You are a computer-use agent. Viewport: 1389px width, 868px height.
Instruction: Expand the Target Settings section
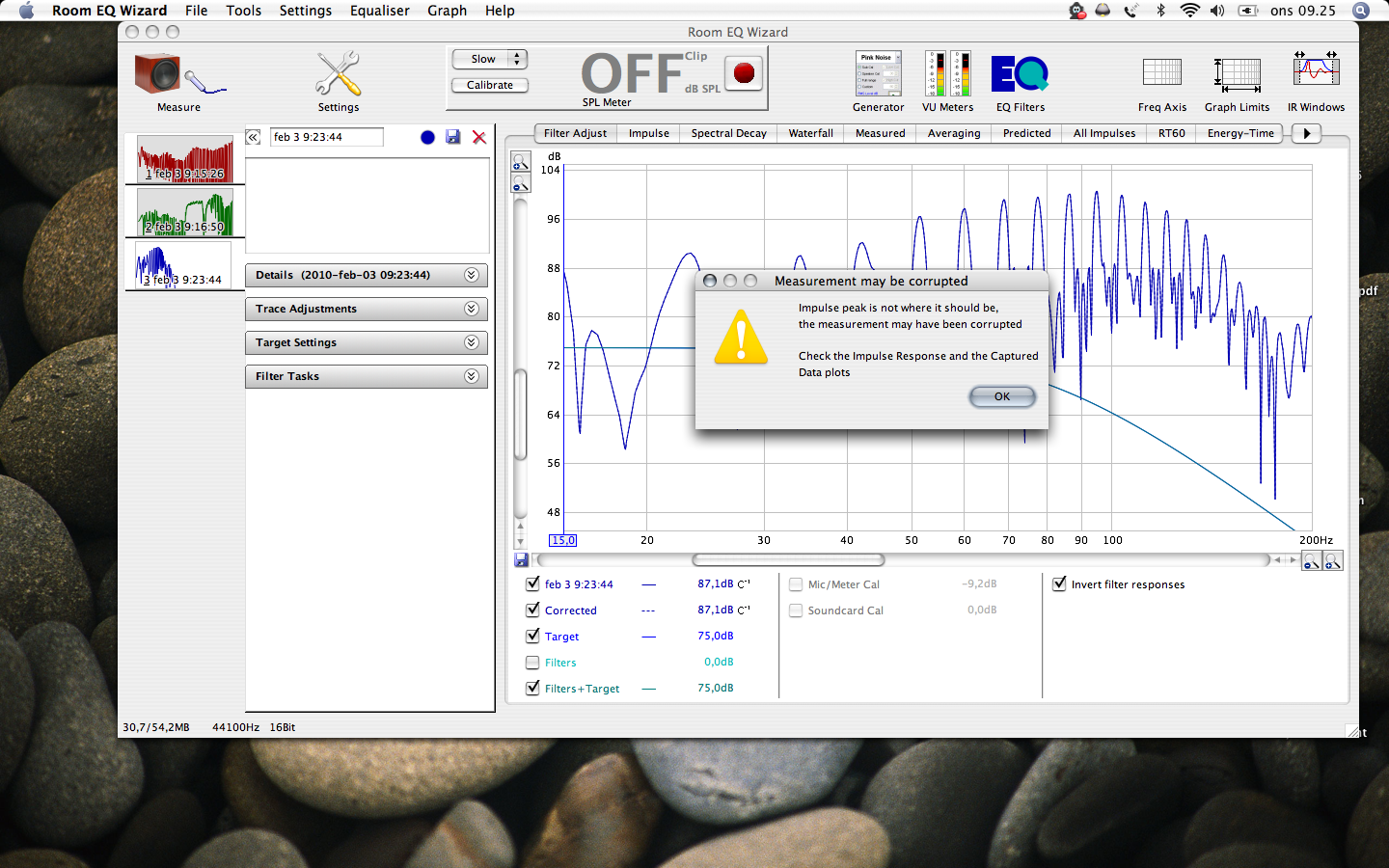pyautogui.click(x=367, y=343)
